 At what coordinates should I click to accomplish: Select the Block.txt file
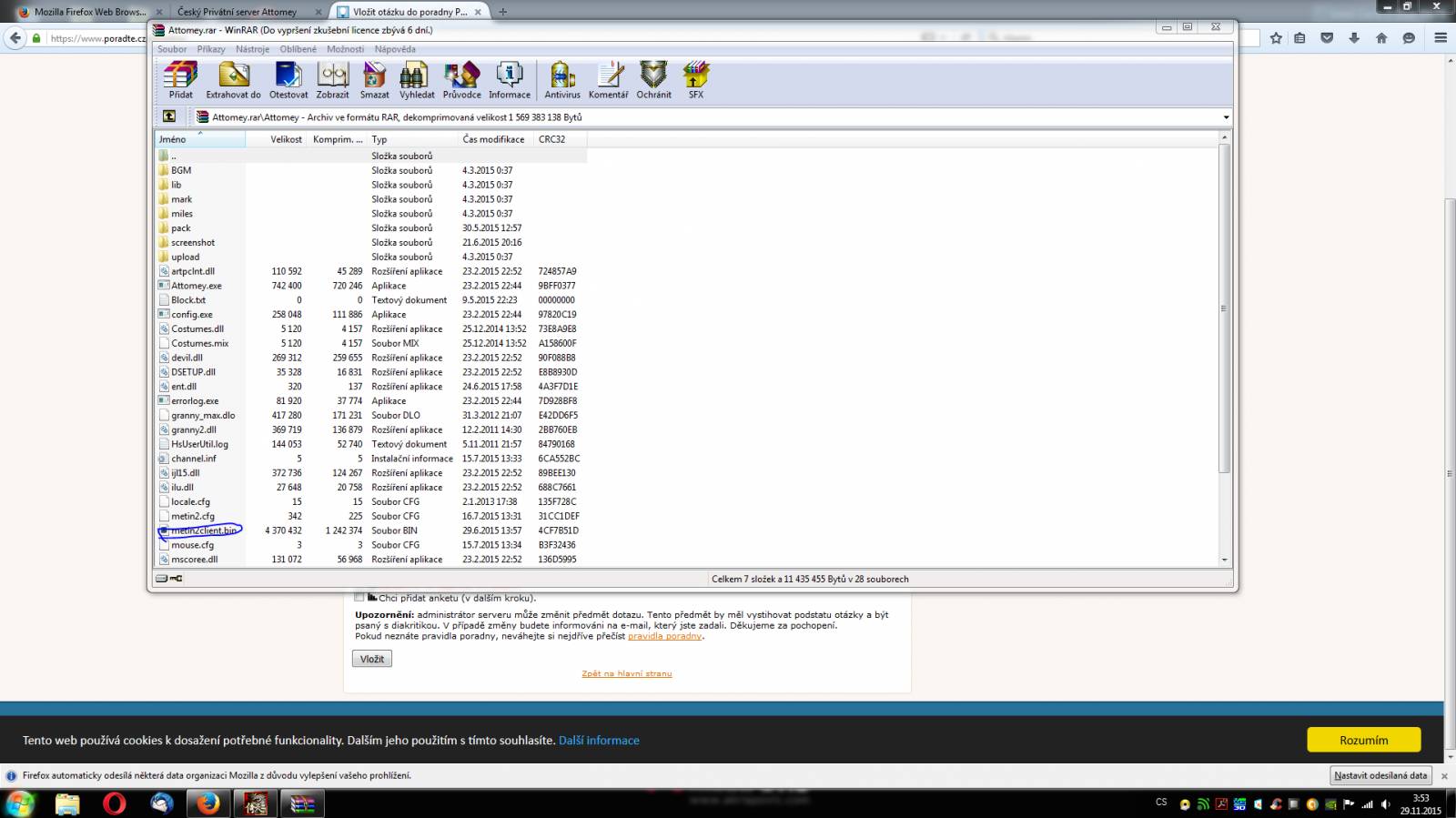pyautogui.click(x=188, y=300)
